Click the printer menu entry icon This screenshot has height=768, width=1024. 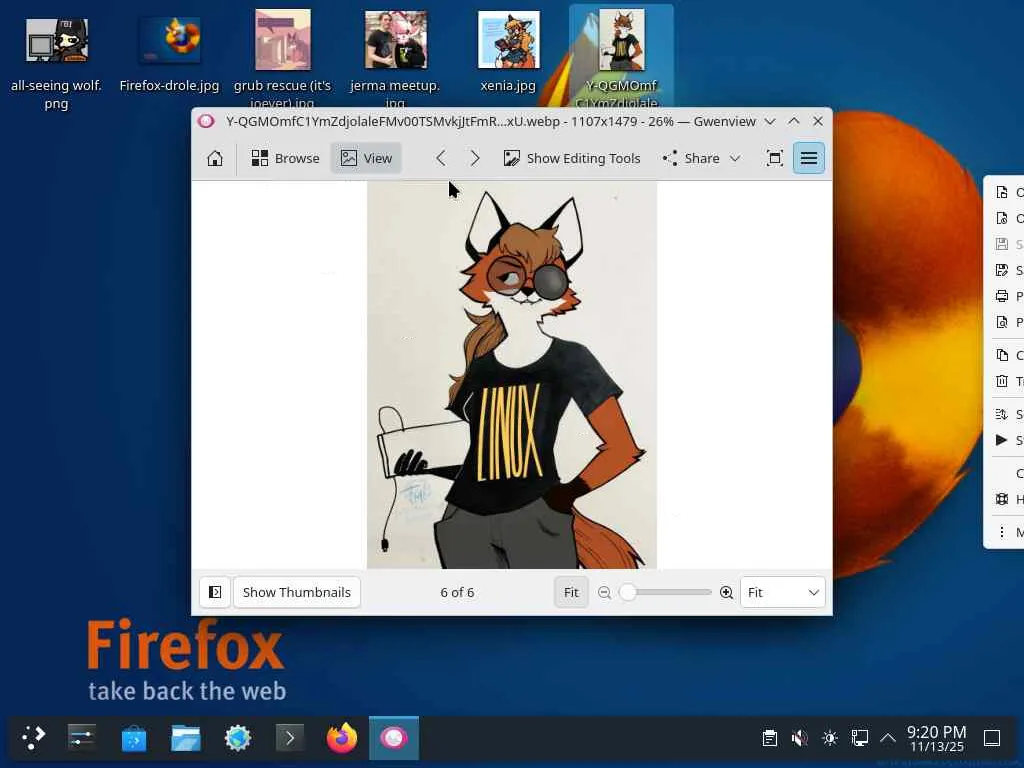[x=1002, y=296]
